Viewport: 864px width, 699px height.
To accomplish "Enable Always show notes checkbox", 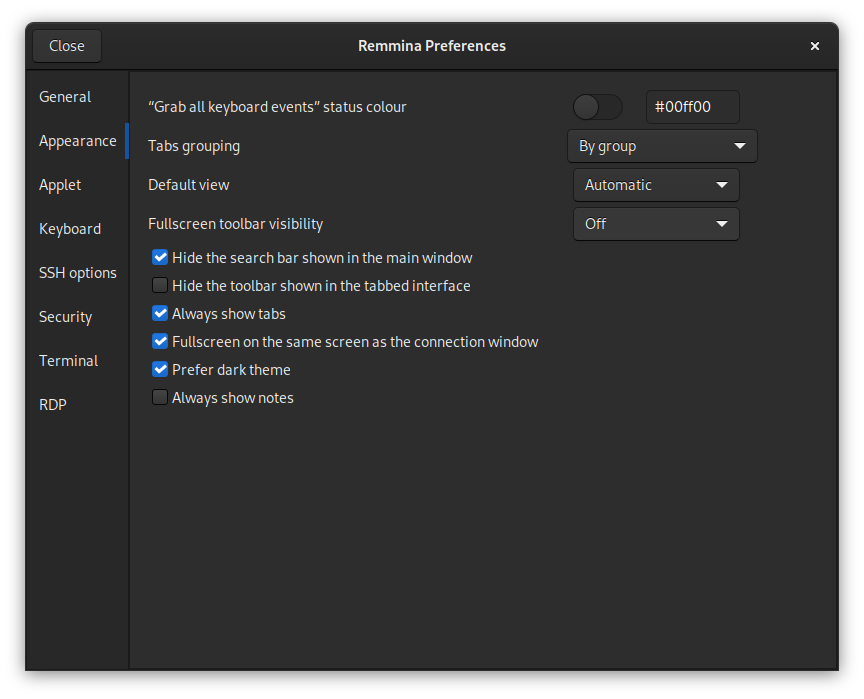I will pos(160,398).
